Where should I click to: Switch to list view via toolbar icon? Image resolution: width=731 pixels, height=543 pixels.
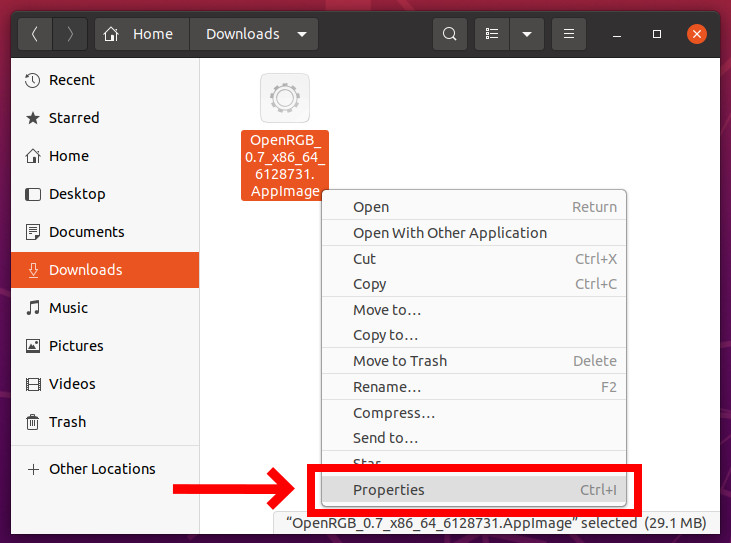[x=492, y=34]
